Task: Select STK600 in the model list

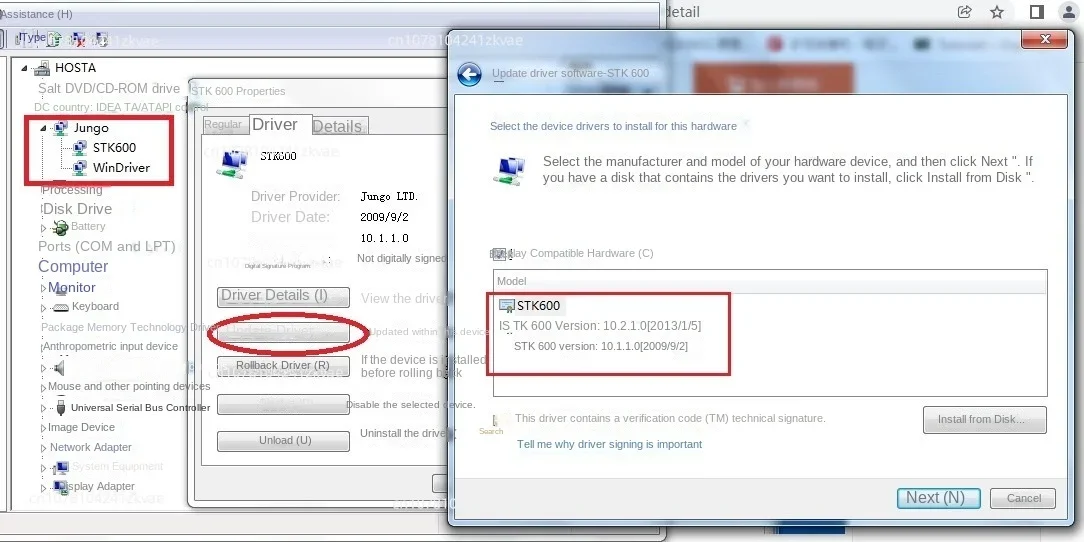Action: pyautogui.click(x=539, y=306)
